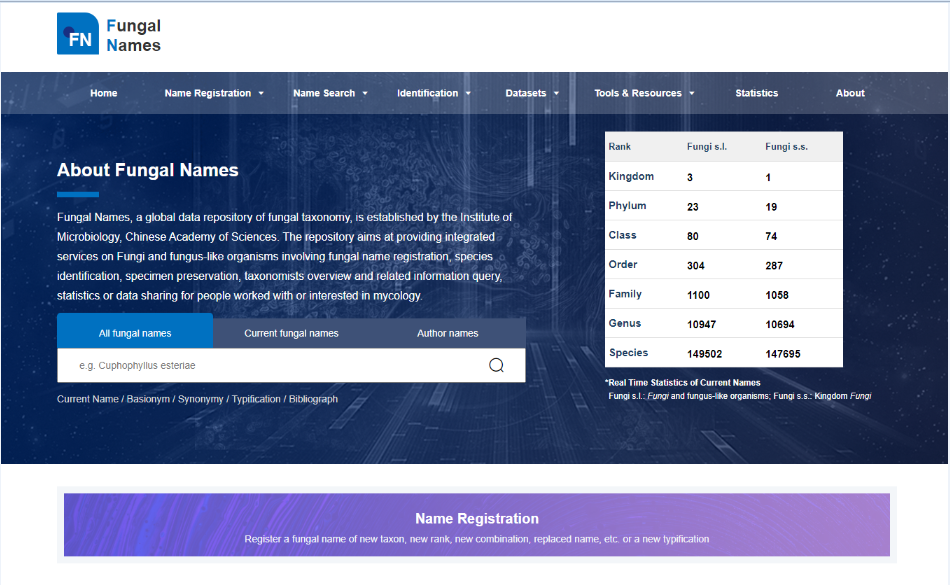950x585 pixels.
Task: Click the Order Fungi s.s. value 287
Action: pos(774,266)
